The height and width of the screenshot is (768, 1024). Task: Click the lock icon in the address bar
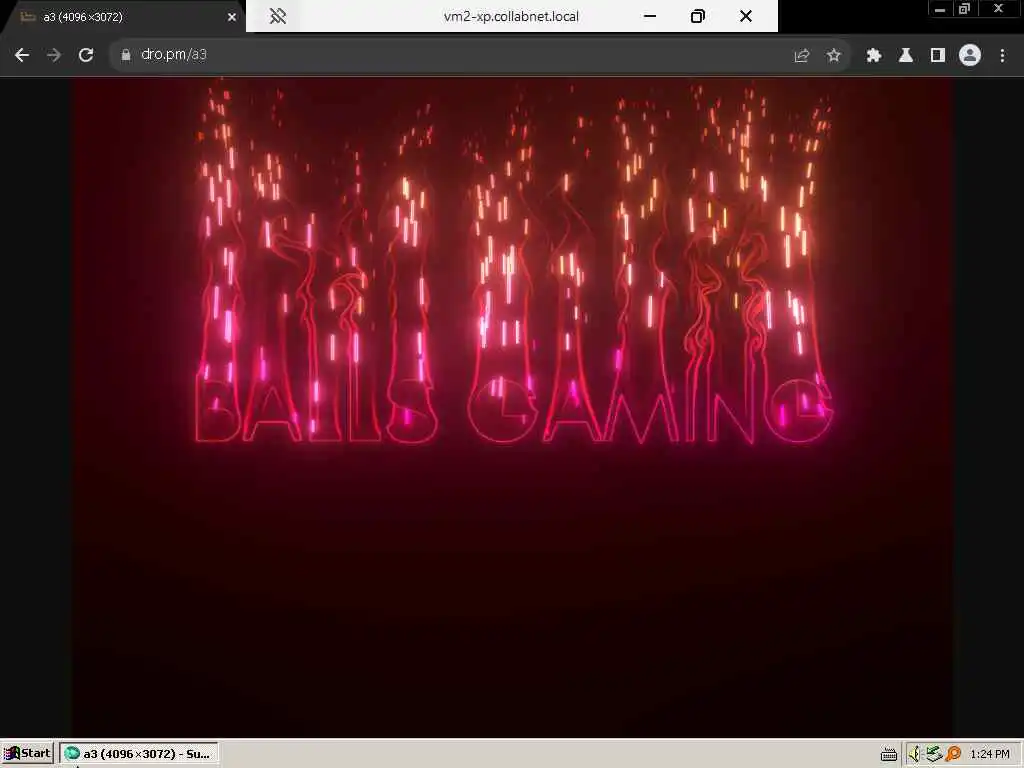tap(126, 56)
